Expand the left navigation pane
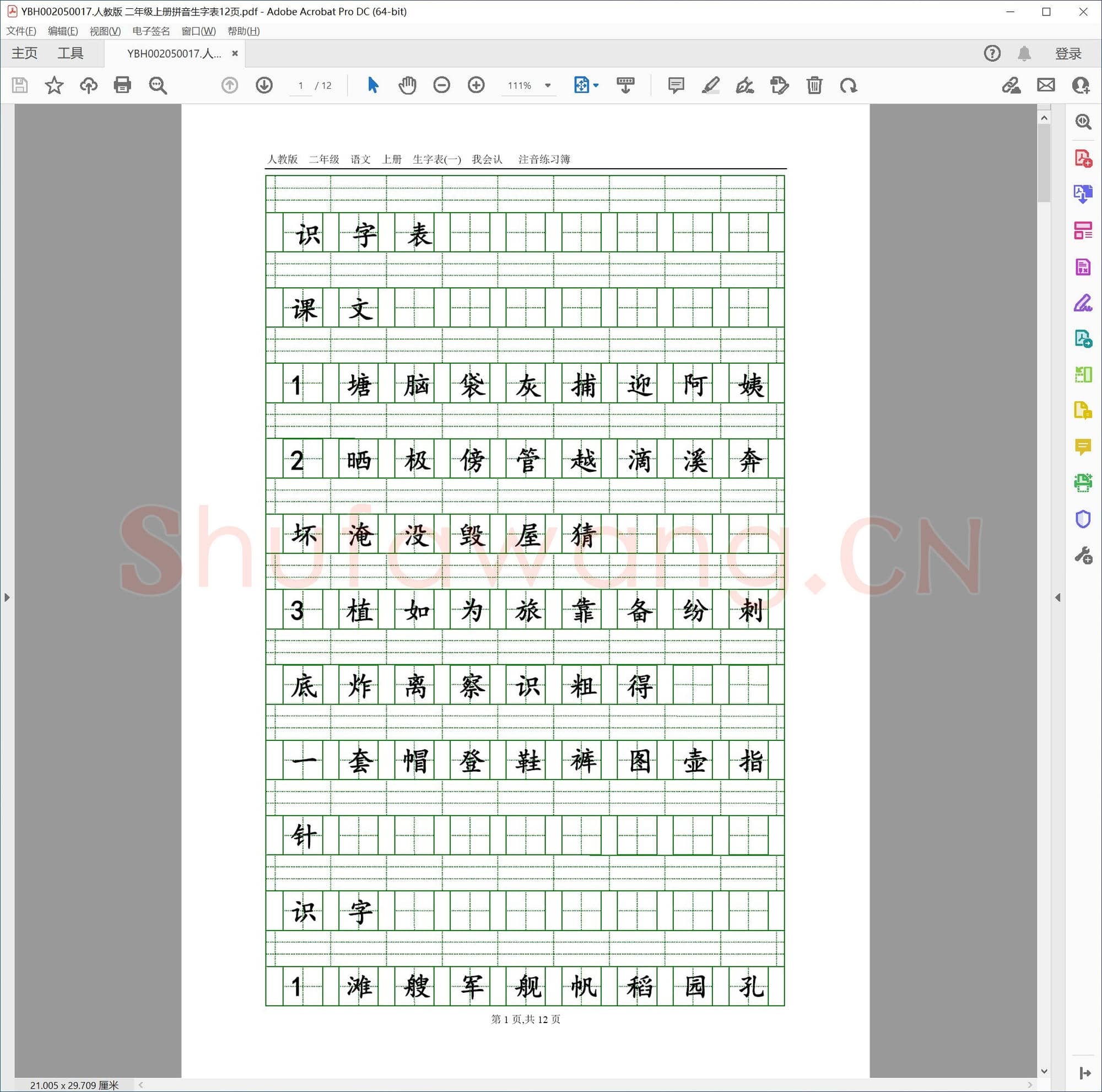This screenshot has width=1102, height=1092. pos(7,598)
